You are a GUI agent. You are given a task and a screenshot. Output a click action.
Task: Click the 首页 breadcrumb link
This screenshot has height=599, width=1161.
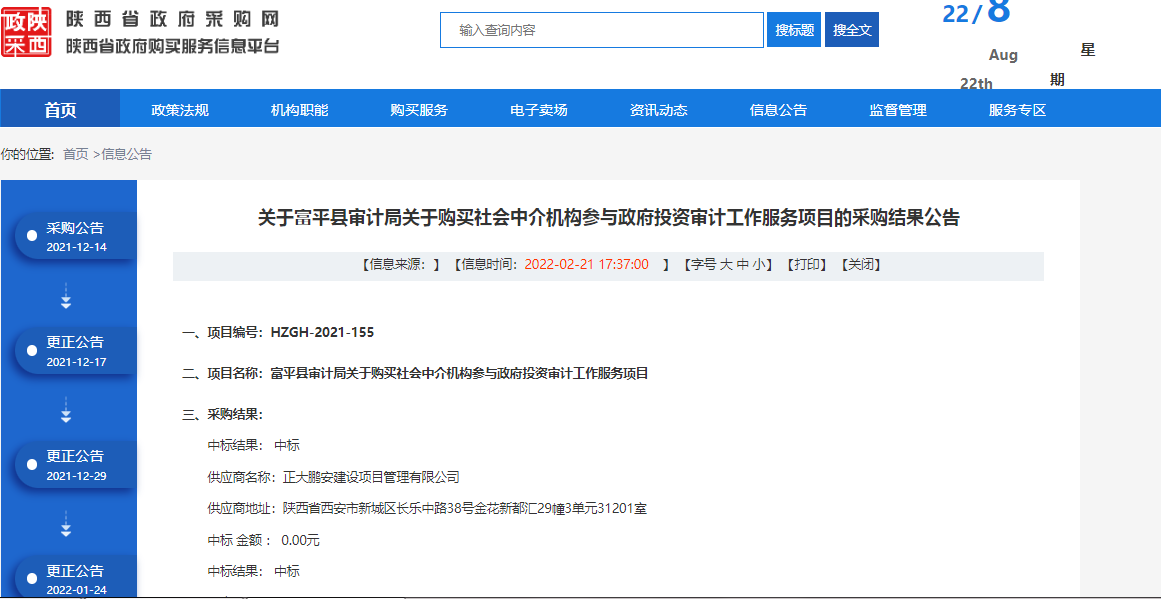[76, 154]
